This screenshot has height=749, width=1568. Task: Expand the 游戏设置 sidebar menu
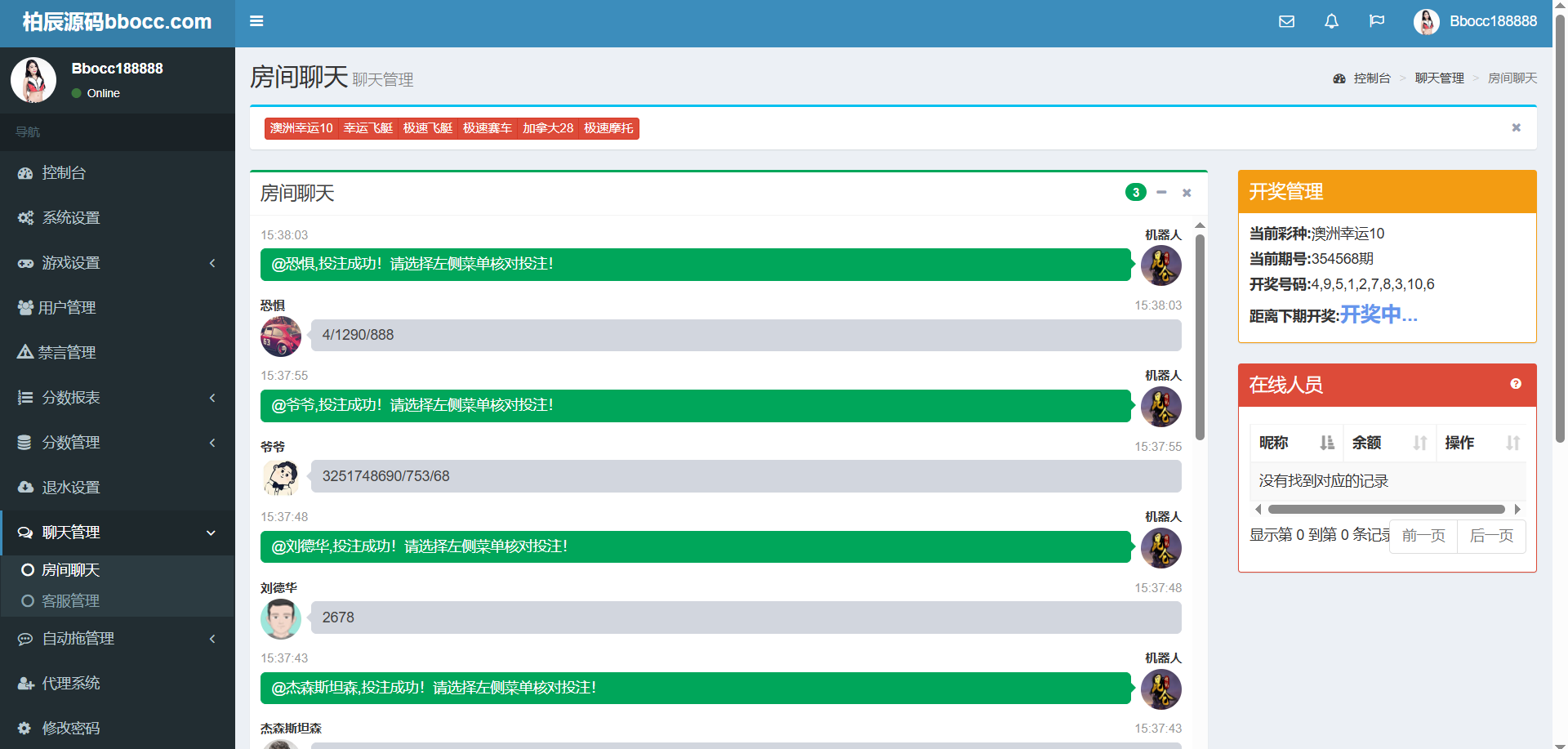[x=118, y=263]
